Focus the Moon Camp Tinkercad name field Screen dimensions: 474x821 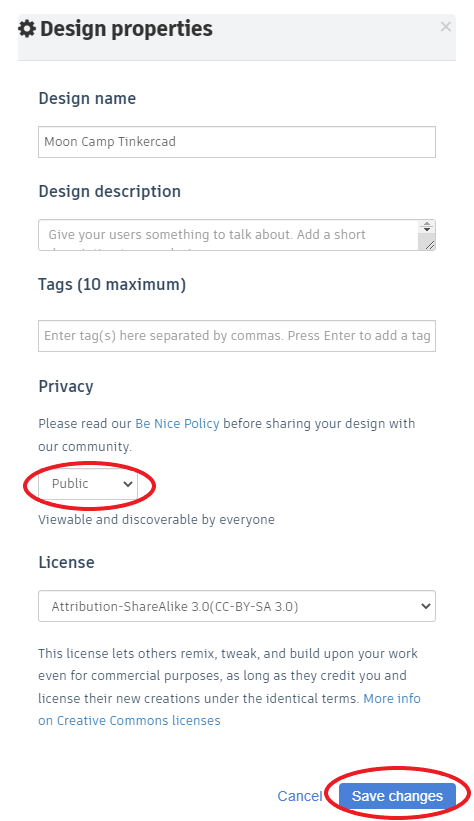[237, 142]
